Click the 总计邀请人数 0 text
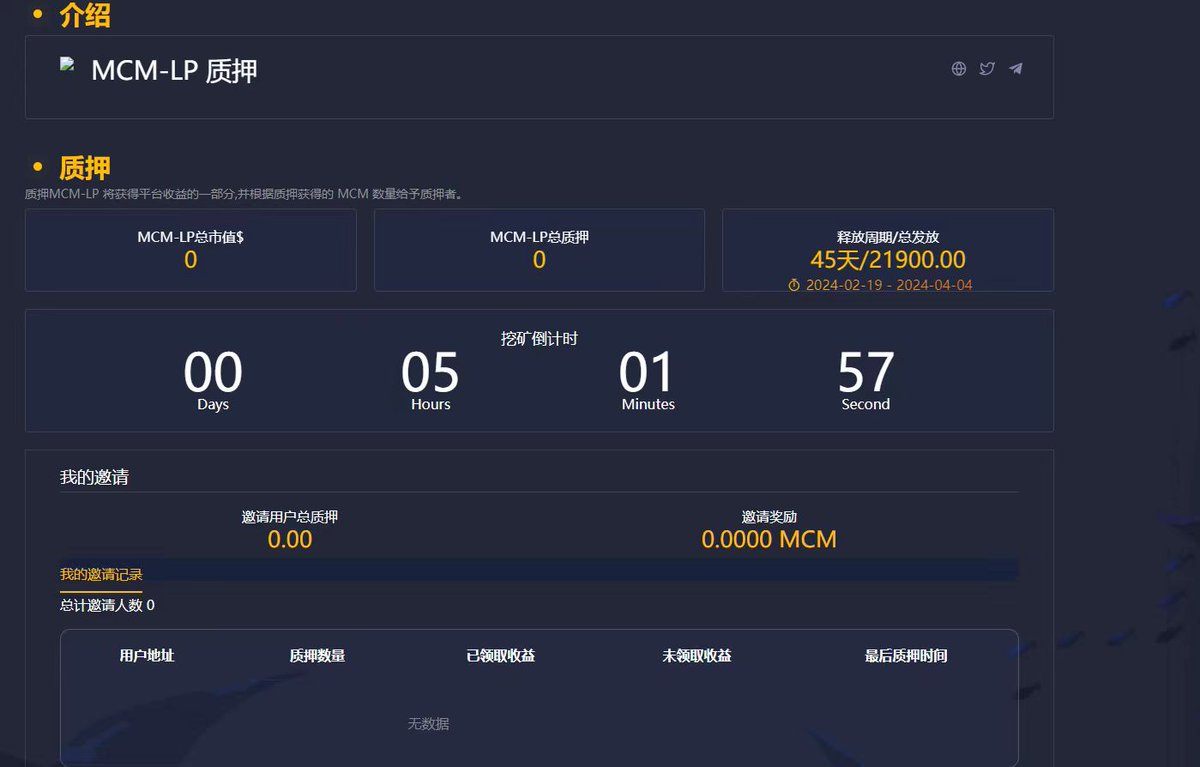The height and width of the screenshot is (767, 1200). point(107,605)
